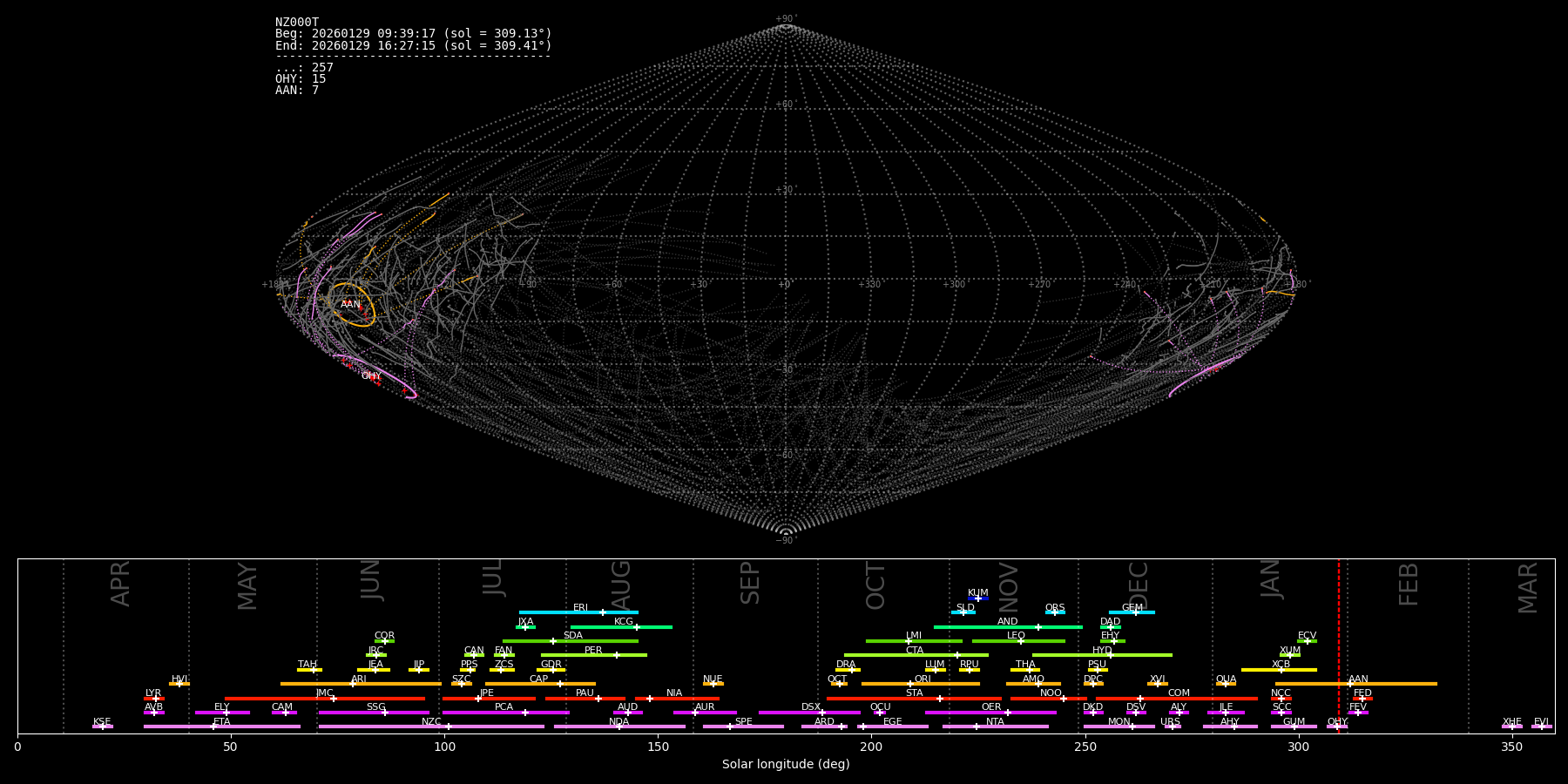
Task: Click the 300 tick on the solar longitude axis
Action: [x=1298, y=747]
